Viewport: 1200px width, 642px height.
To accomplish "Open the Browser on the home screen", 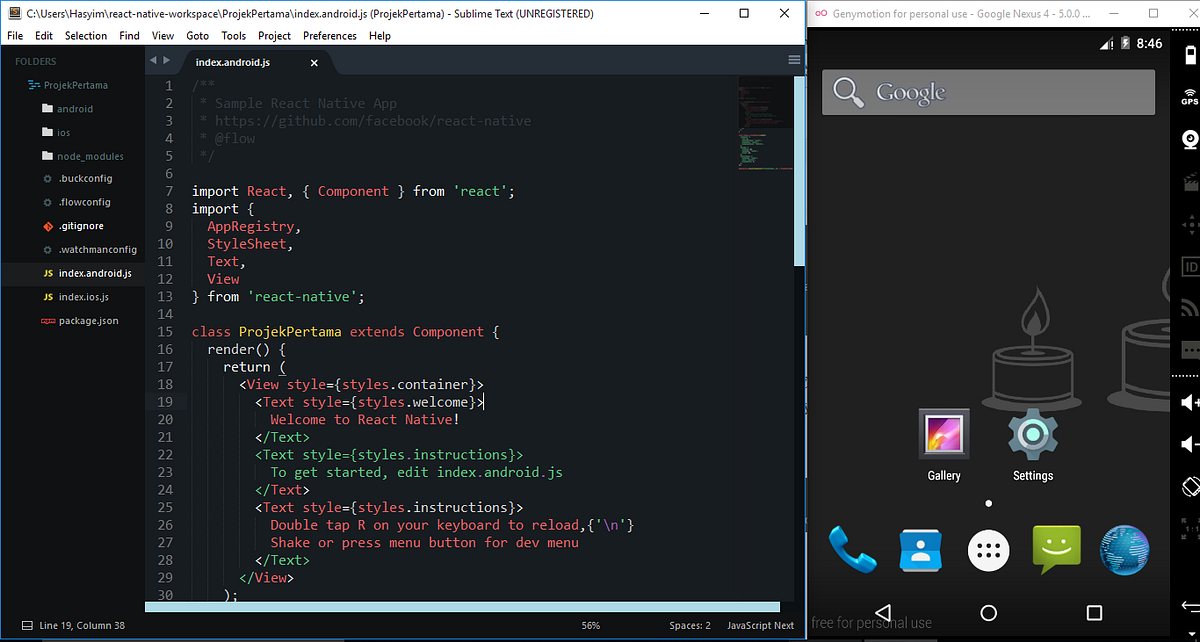I will point(1124,550).
